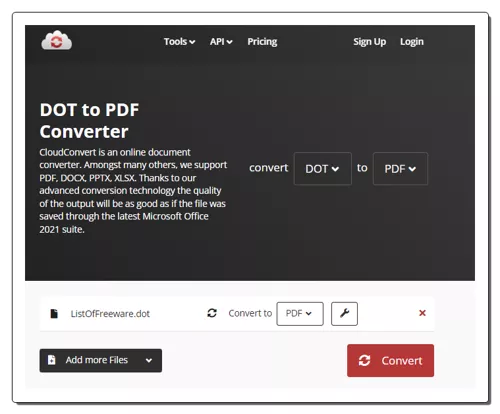The height and width of the screenshot is (414, 500).
Task: Start conversion with the red Convert button
Action: click(x=390, y=361)
